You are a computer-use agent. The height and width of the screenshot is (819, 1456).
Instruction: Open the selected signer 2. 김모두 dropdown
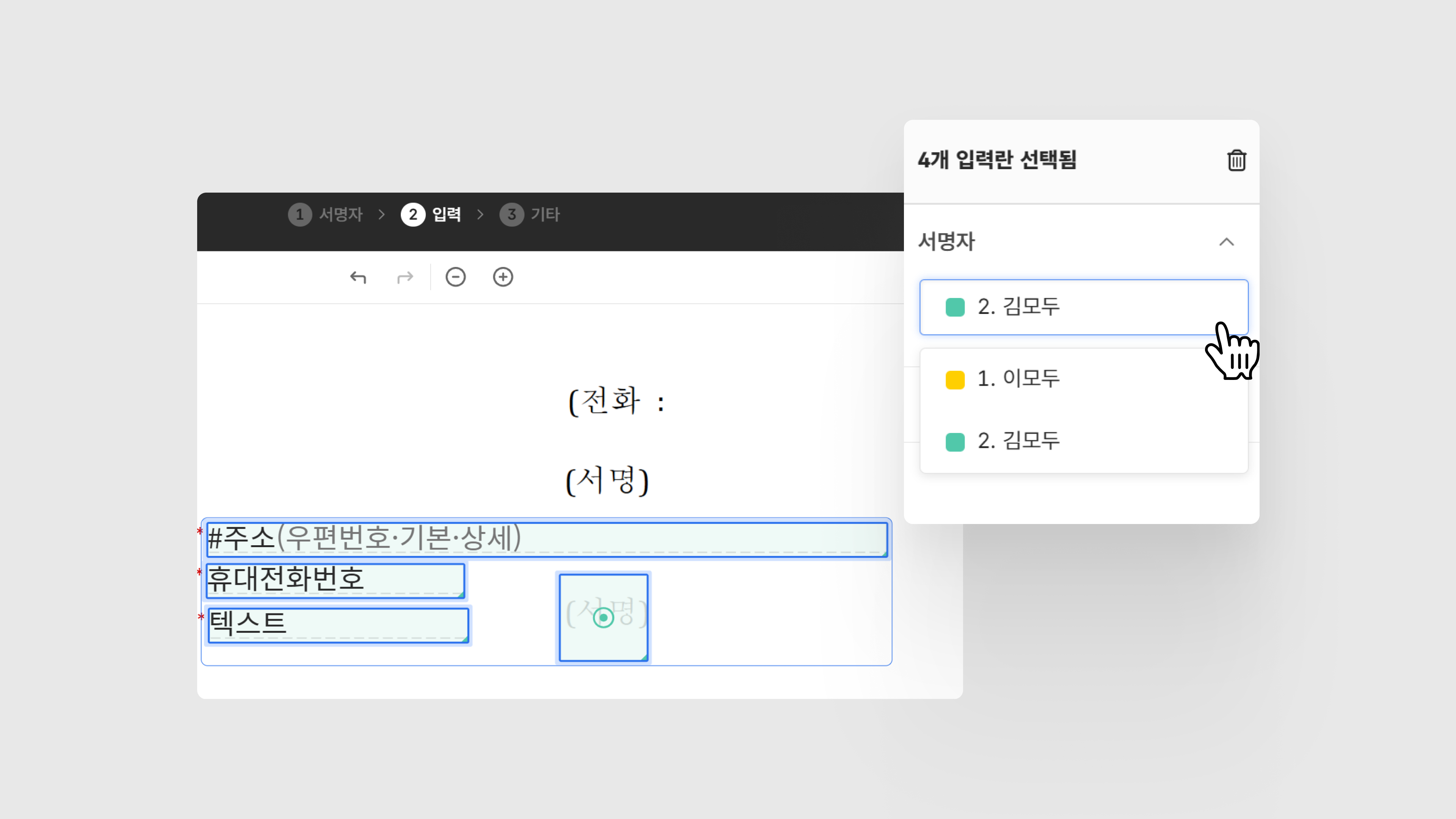click(1083, 307)
